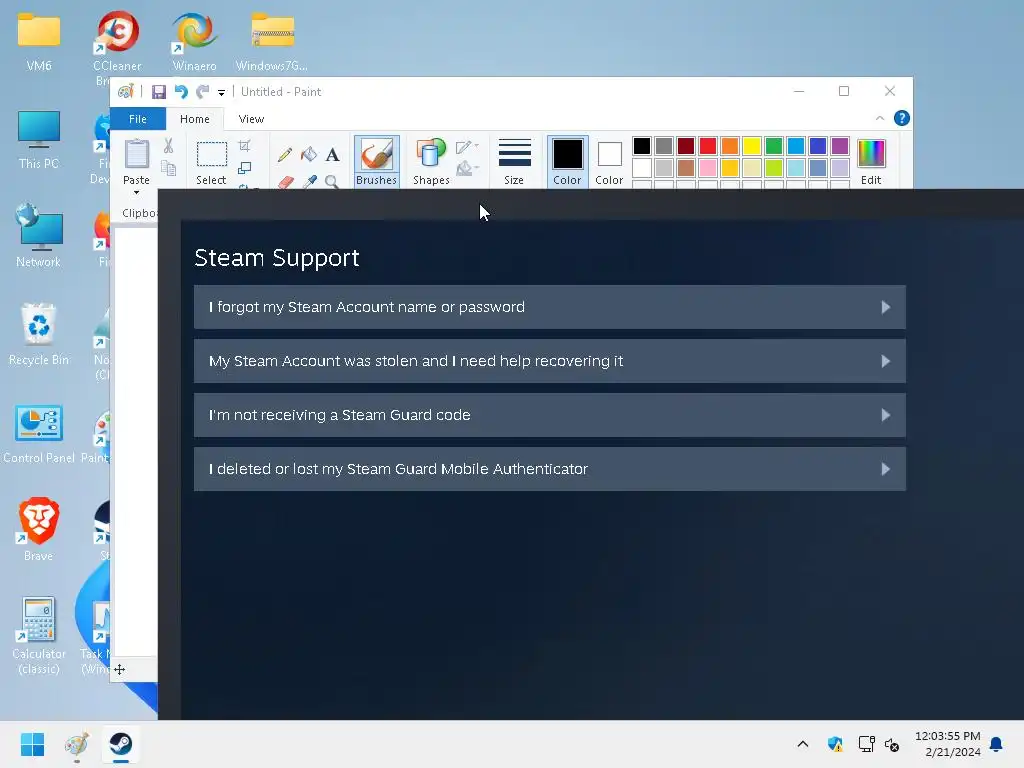Select the Brave browser desktop icon
Image resolution: width=1024 pixels, height=768 pixels.
39,530
